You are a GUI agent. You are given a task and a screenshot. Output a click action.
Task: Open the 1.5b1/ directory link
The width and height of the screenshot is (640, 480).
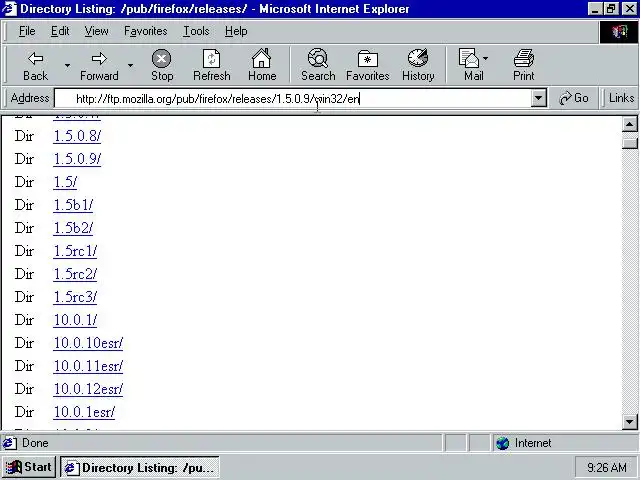(x=73, y=205)
